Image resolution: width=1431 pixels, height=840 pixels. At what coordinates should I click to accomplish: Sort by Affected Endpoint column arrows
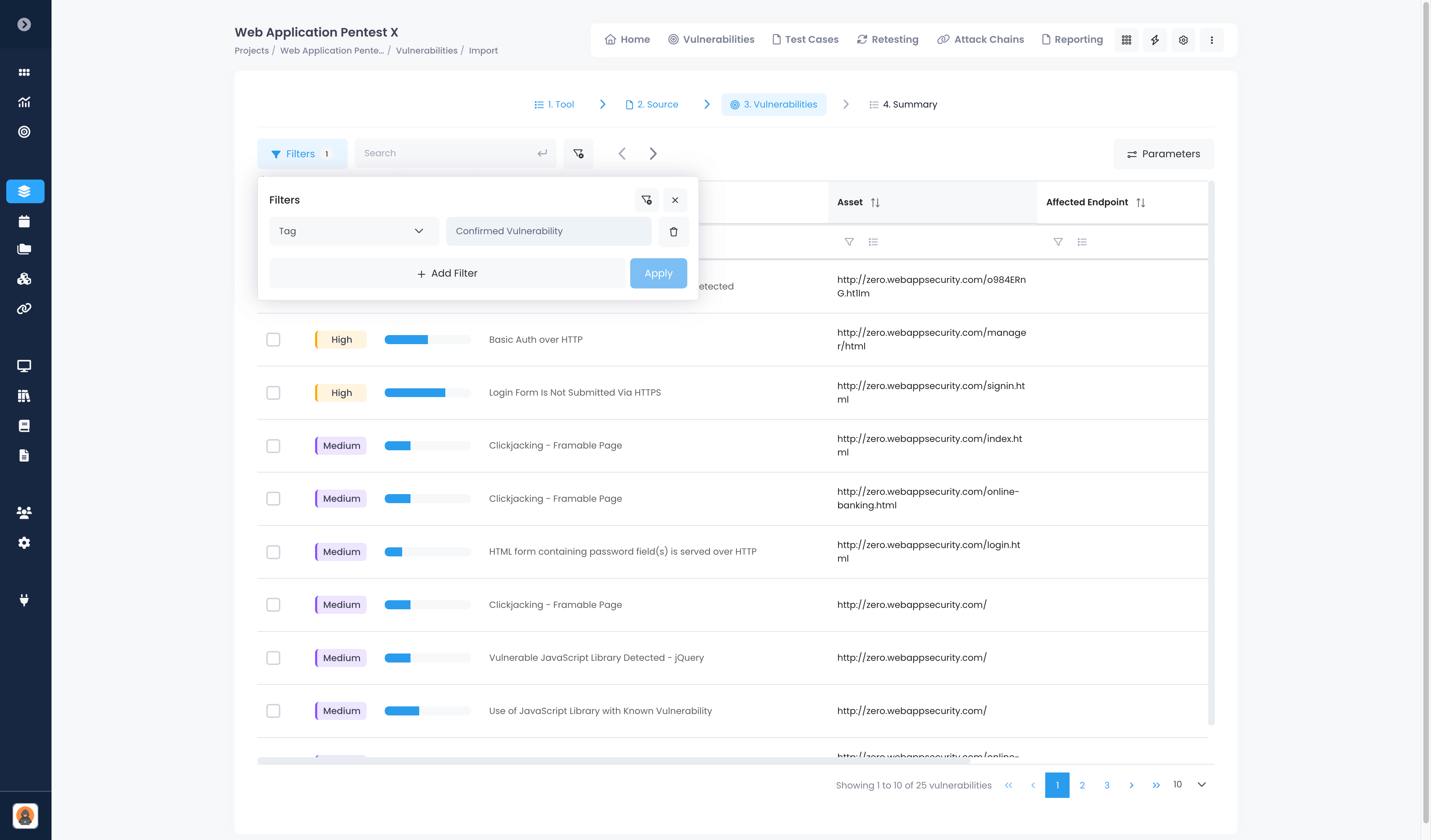(1140, 203)
